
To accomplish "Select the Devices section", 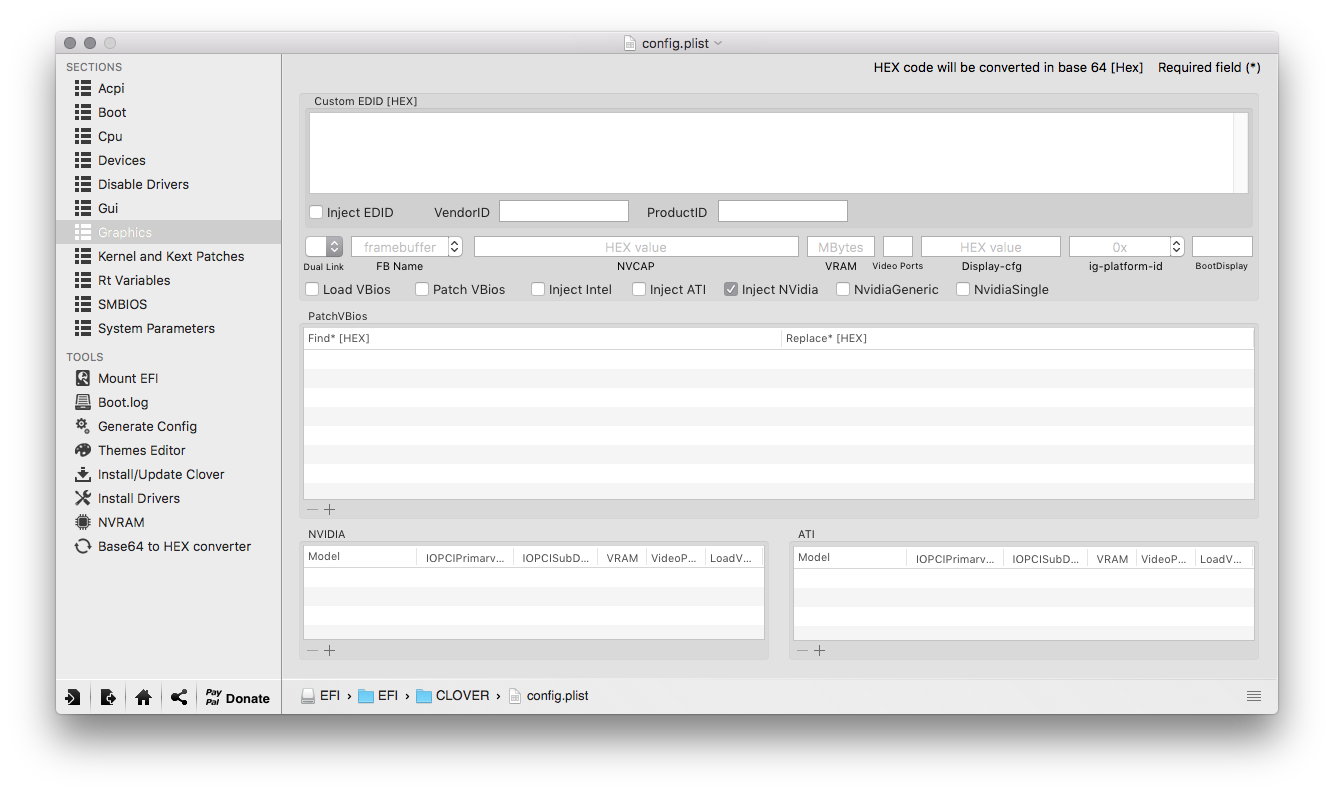I will pos(168,160).
